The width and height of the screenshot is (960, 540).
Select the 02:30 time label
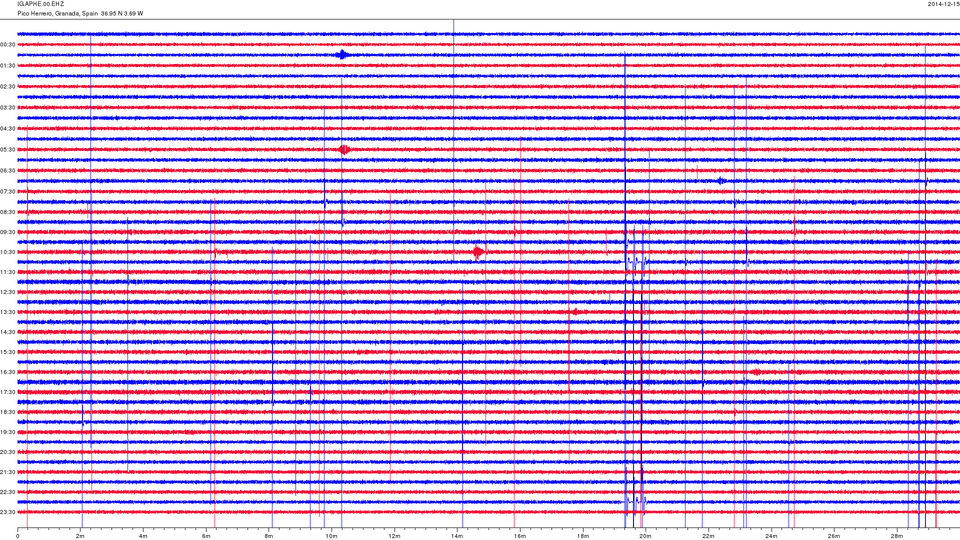click(x=8, y=87)
